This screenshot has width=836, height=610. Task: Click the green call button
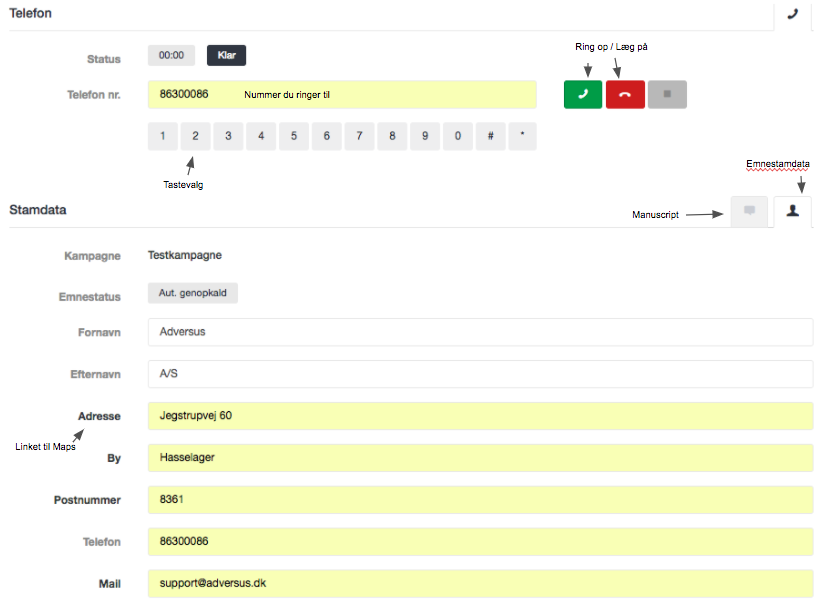point(583,94)
